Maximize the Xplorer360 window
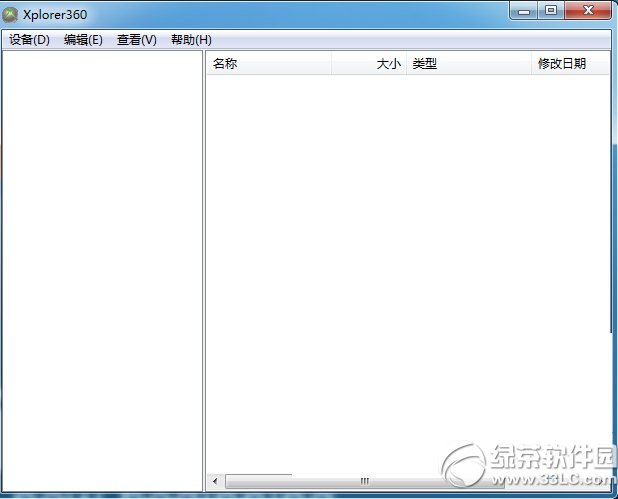Image resolution: width=618 pixels, height=499 pixels. coord(551,11)
